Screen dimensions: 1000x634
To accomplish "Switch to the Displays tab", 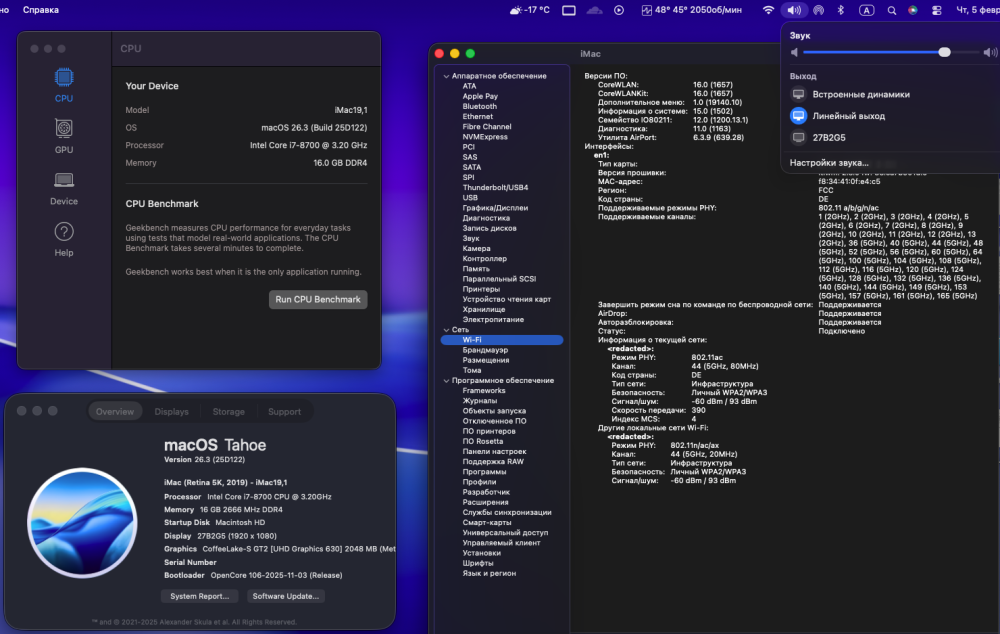I will point(172,411).
